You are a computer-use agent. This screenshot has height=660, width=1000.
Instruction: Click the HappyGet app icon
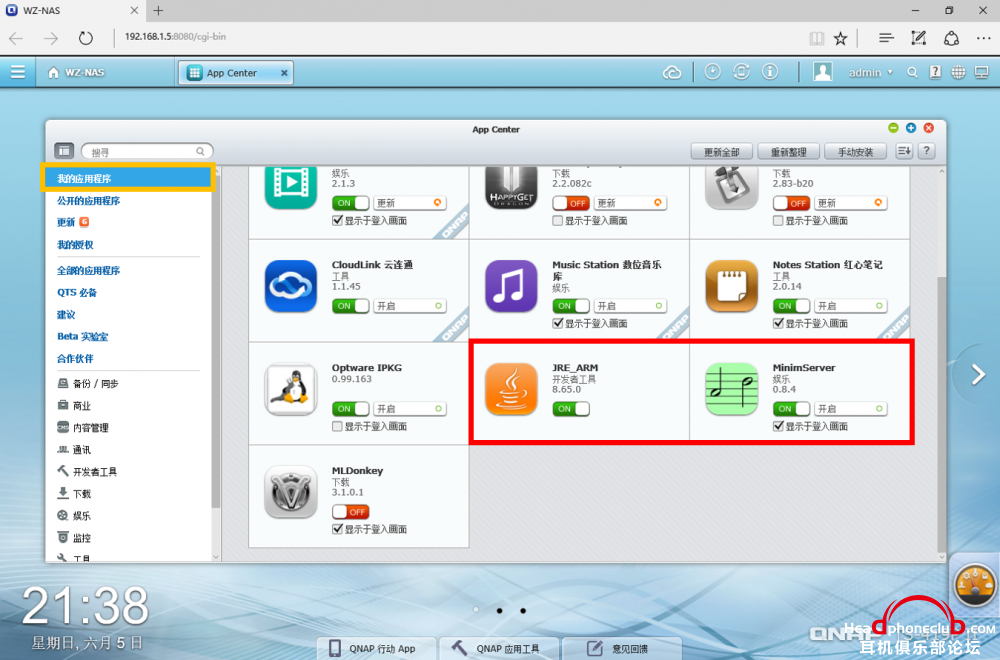click(511, 189)
